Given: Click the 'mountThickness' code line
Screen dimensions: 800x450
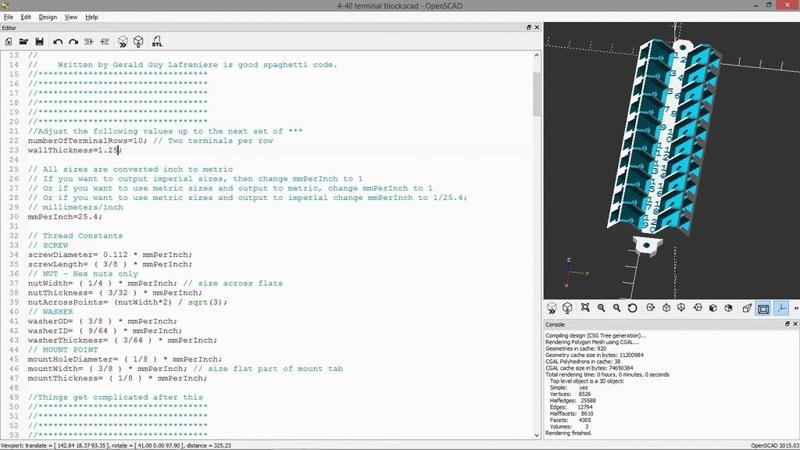Looking at the screenshot, I should pos(117,378).
